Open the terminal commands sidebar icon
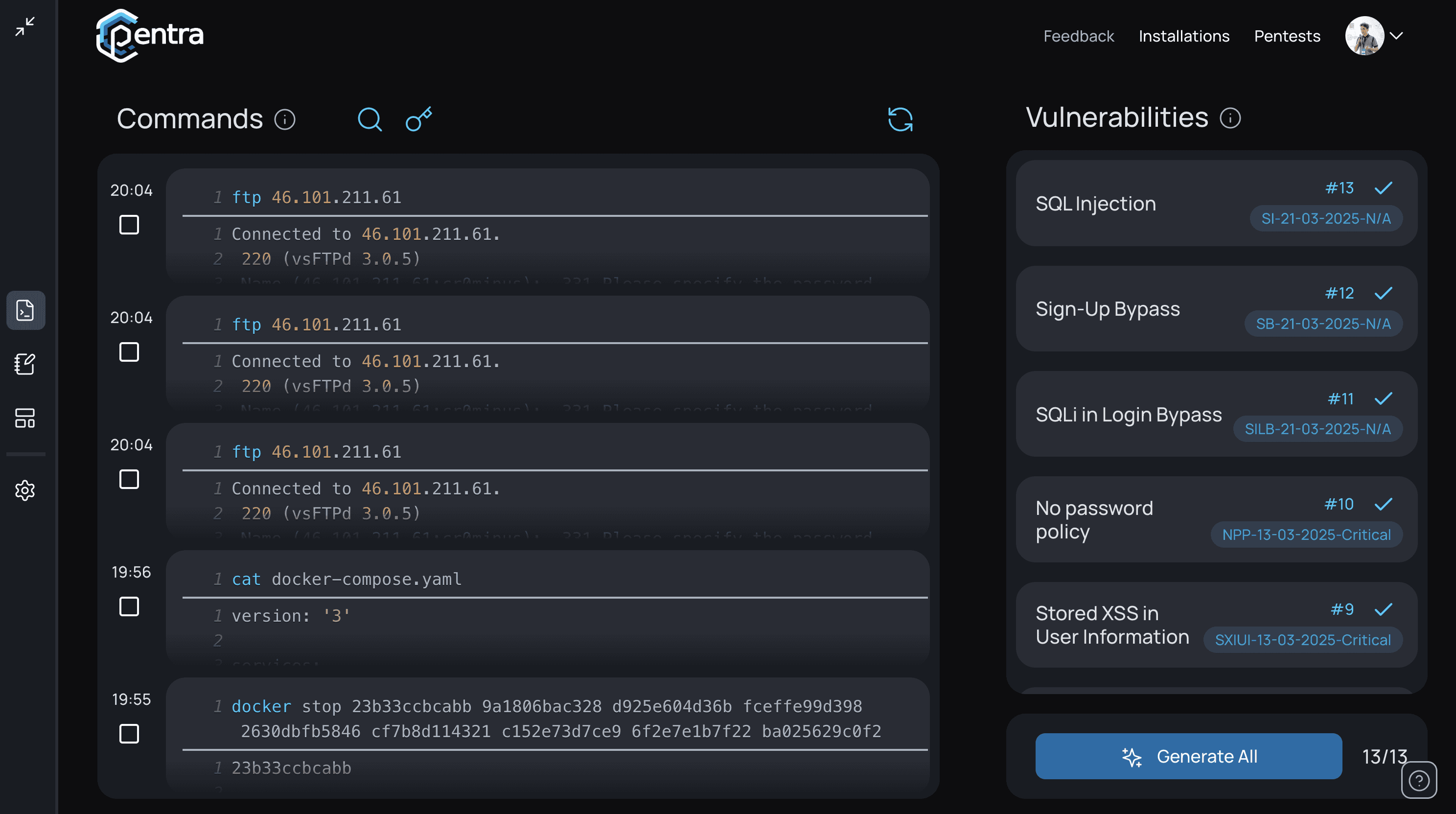The width and height of the screenshot is (1456, 814). point(25,310)
